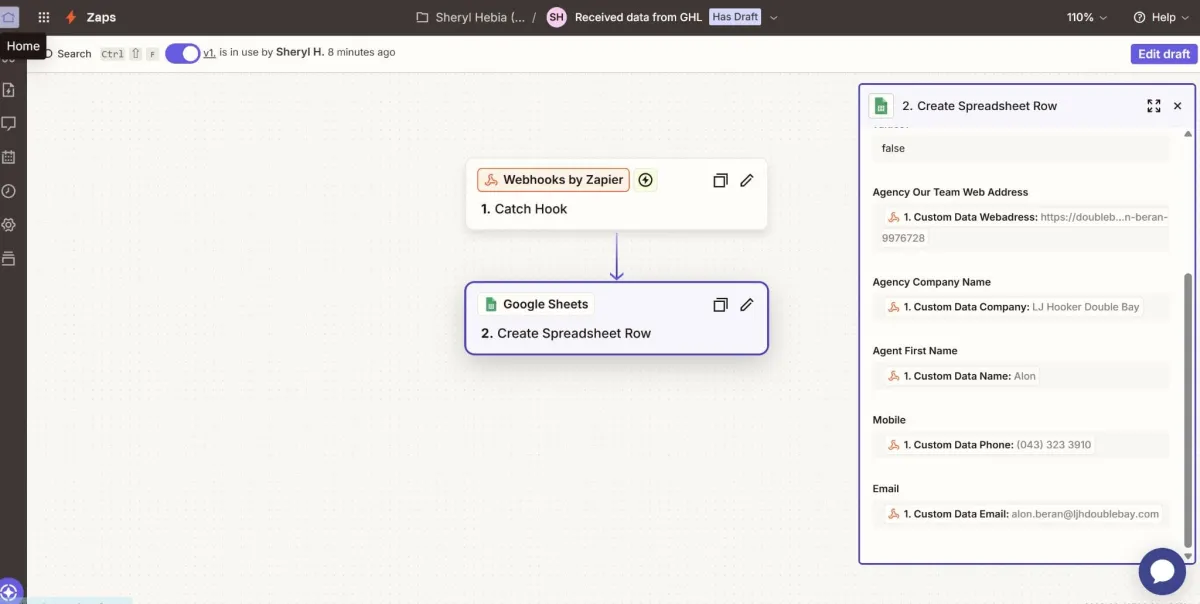Edit the Create Spreadsheet Row step pencil
This screenshot has height=604, width=1200.
(x=746, y=305)
